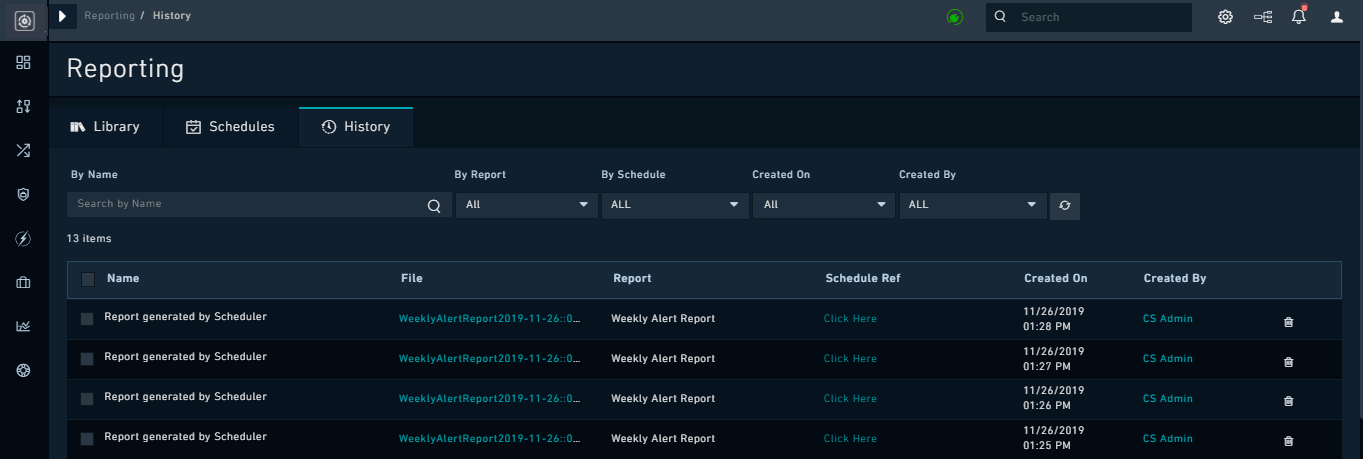The height and width of the screenshot is (459, 1363).
Task: Delete the 01:26 PM report row
Action: pyautogui.click(x=1288, y=401)
